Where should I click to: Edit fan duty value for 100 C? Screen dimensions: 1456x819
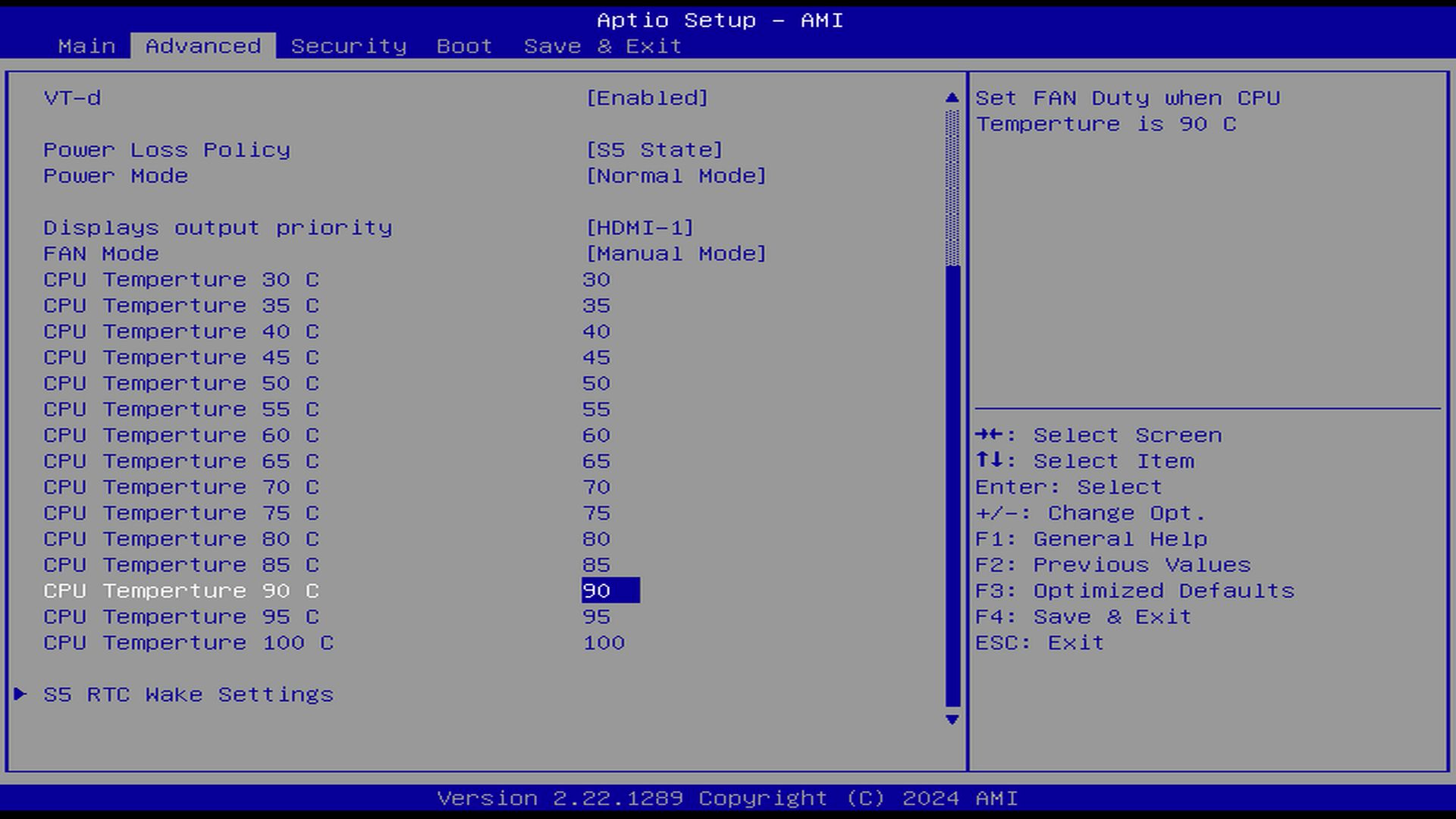click(x=604, y=643)
